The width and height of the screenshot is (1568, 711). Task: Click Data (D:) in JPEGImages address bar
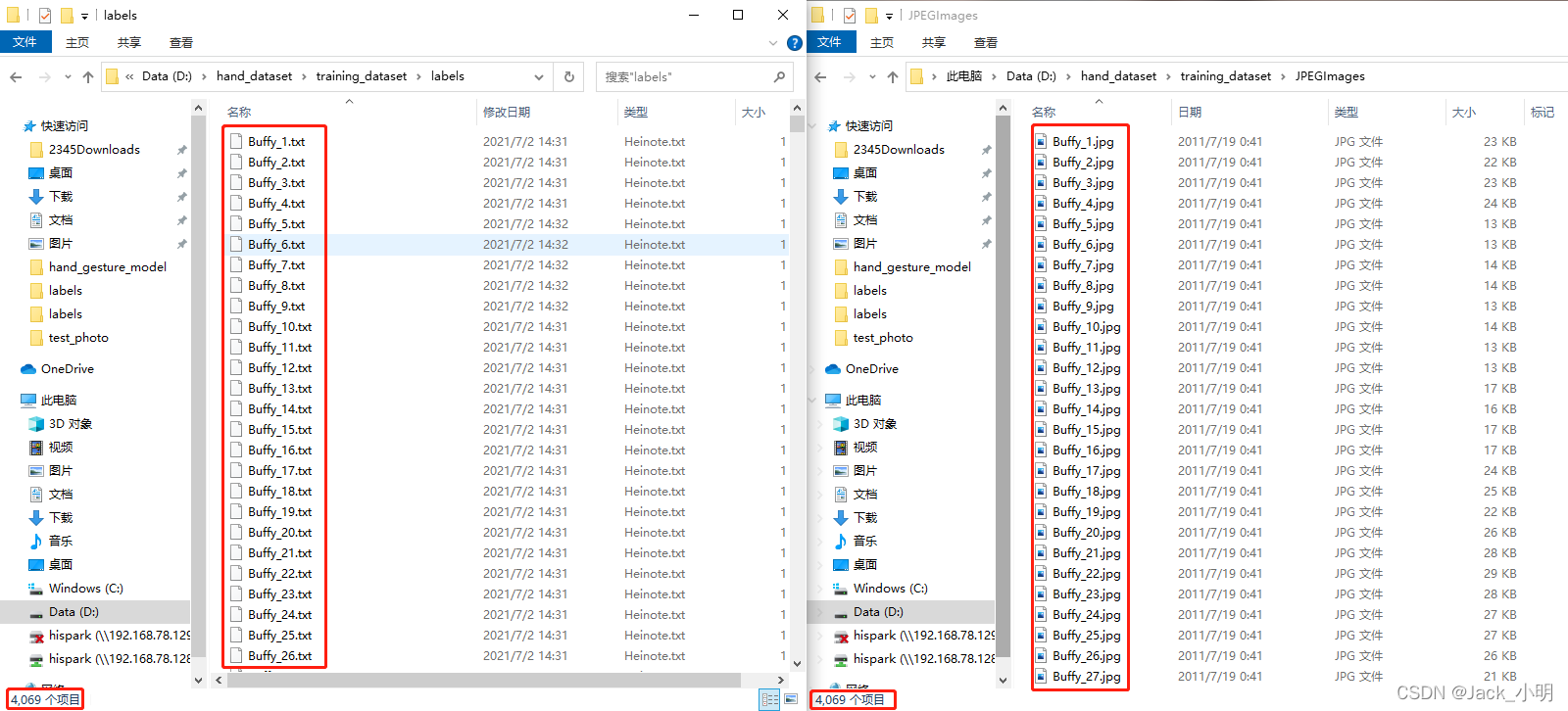click(1031, 76)
